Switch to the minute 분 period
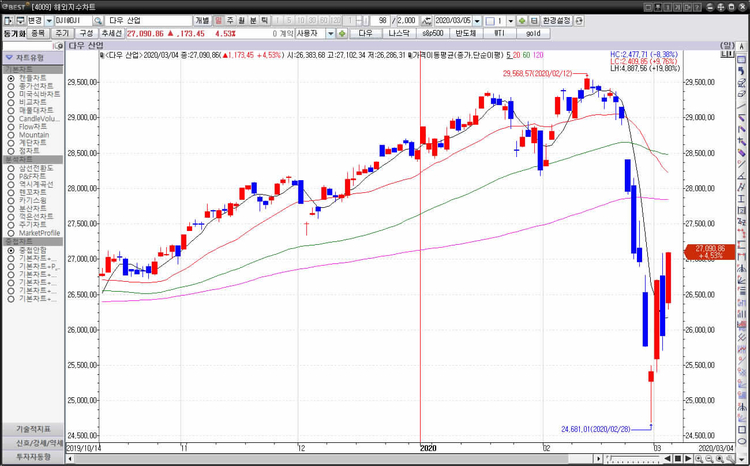The height and width of the screenshot is (466, 750). click(x=253, y=21)
